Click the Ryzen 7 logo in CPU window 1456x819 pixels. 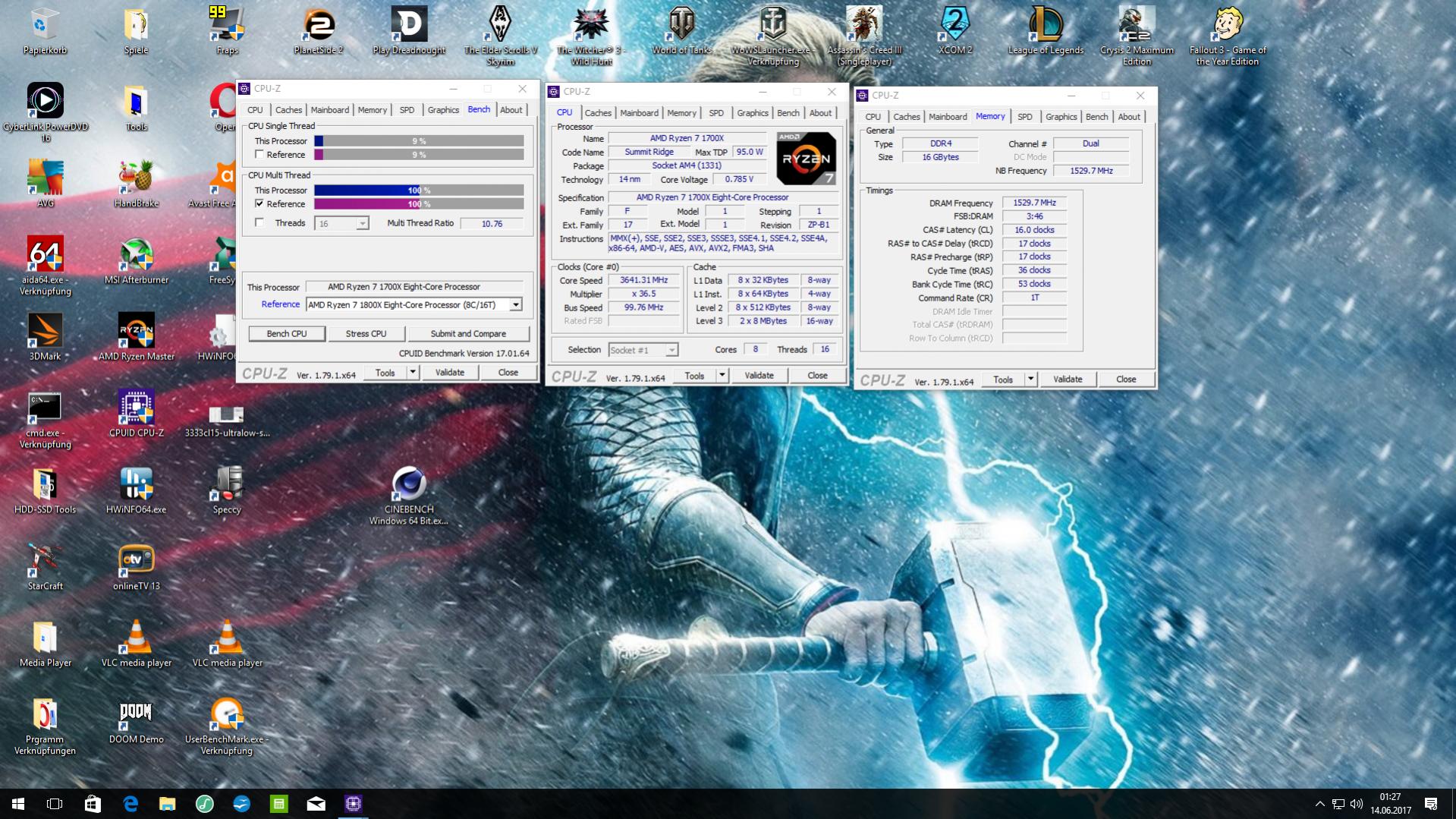[806, 159]
